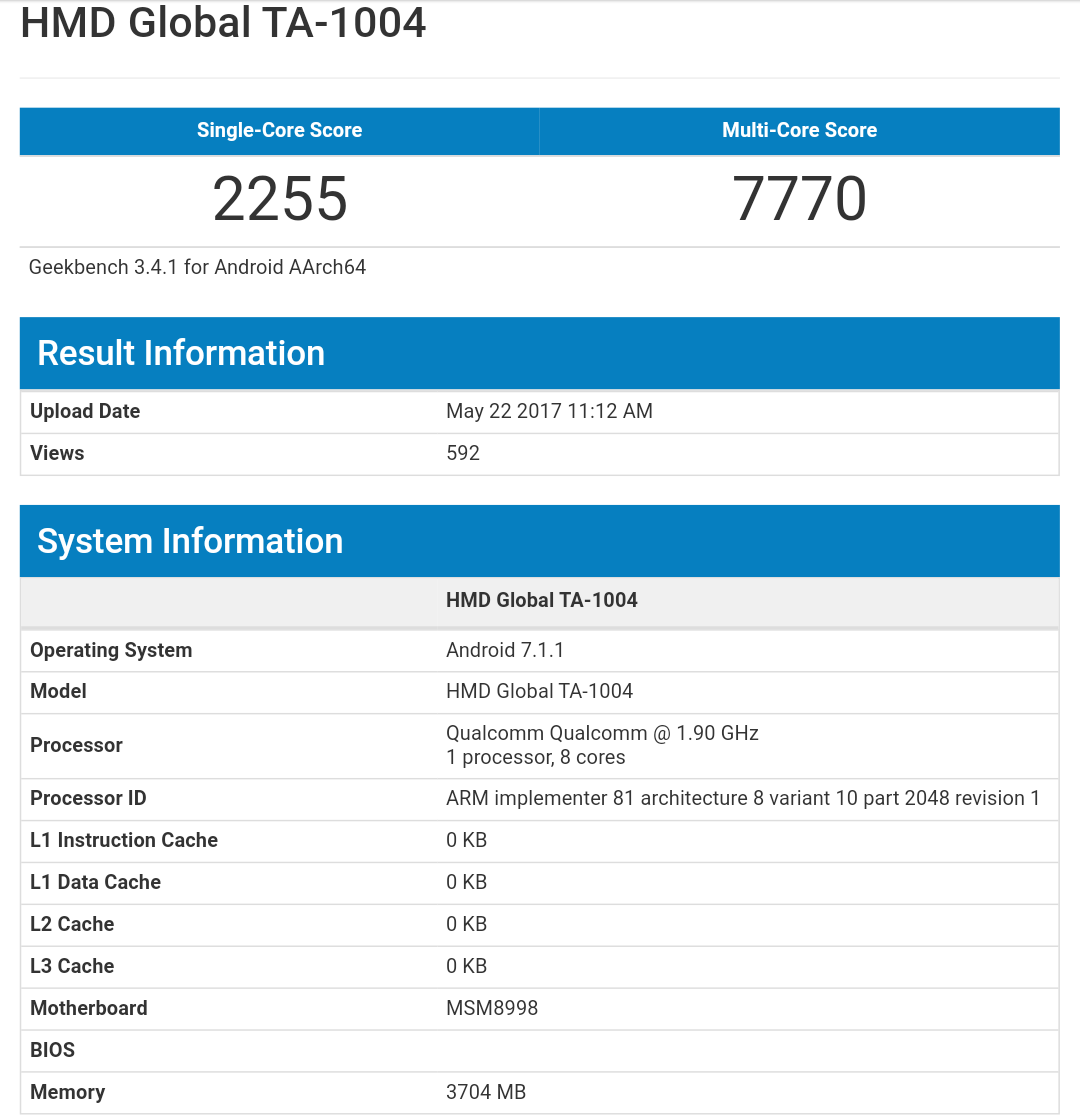1080x1115 pixels.
Task: Select the 'Upload Date' row label
Action: 85,411
